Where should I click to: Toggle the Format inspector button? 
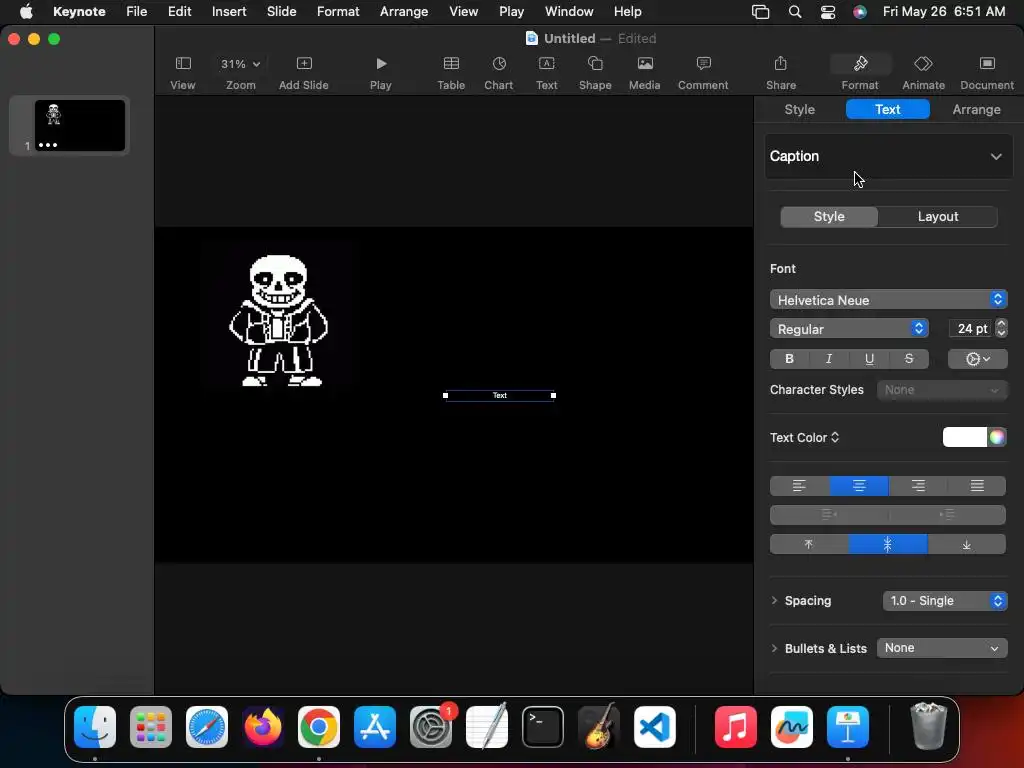click(860, 72)
